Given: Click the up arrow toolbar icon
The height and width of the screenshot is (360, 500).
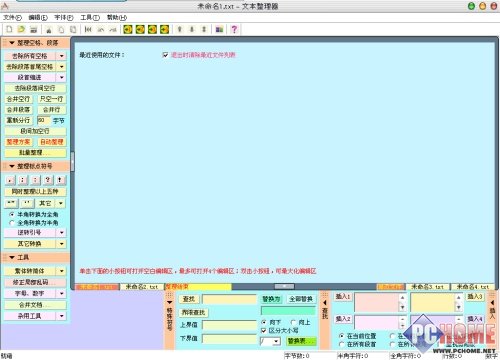Looking at the screenshot, I should (180, 29).
